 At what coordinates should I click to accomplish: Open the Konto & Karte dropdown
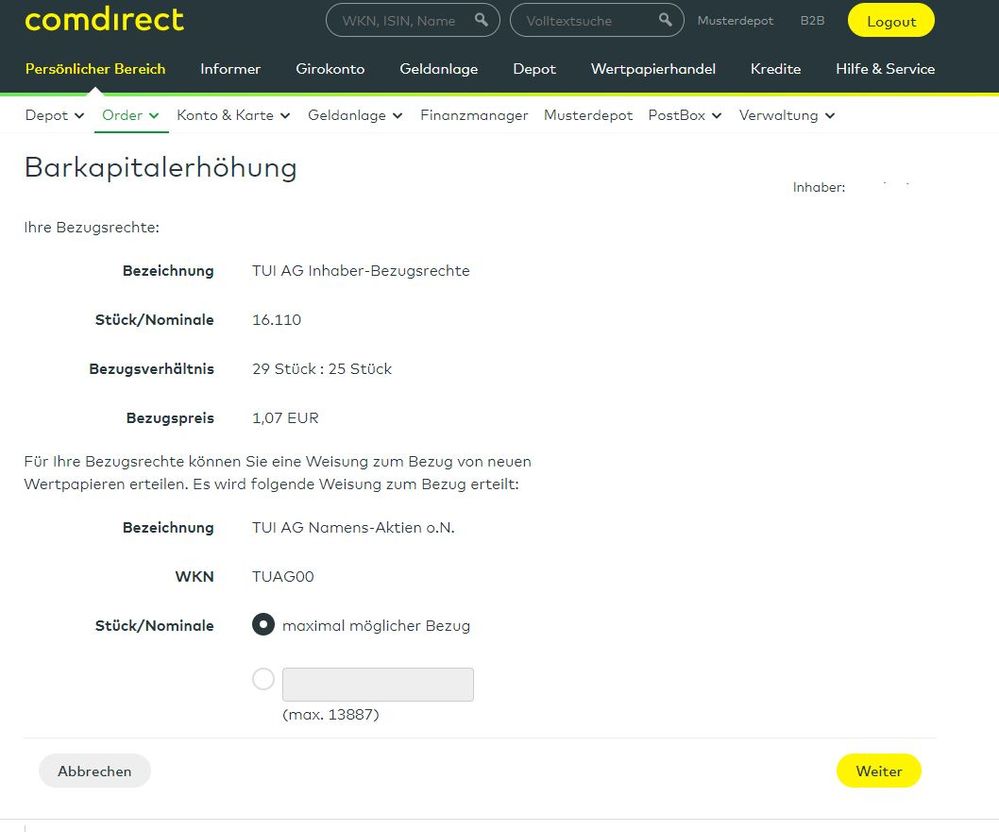233,115
